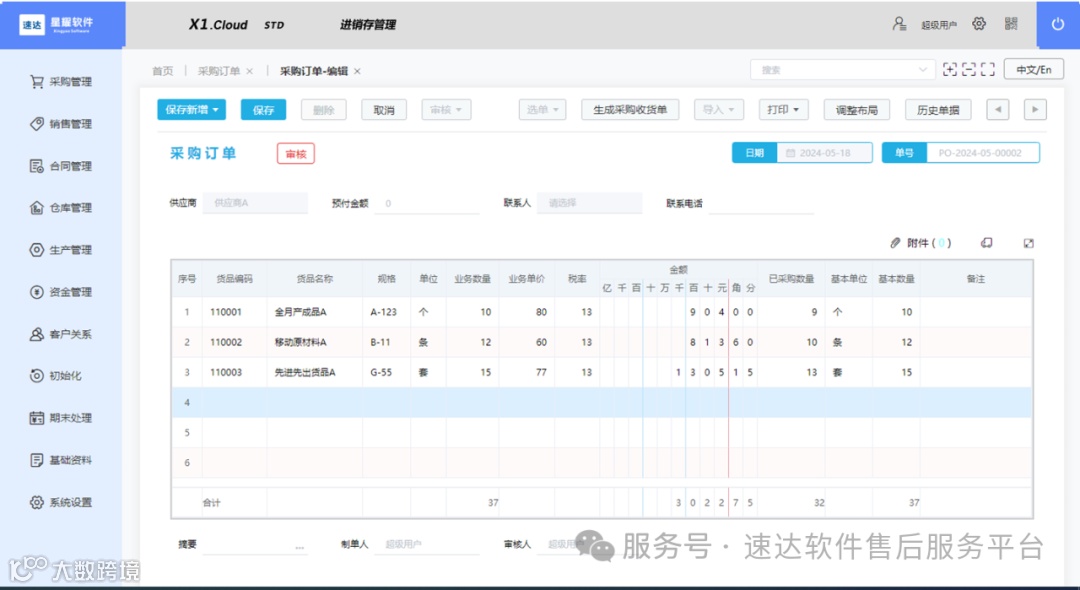Viewport: 1080px width, 590px height.
Task: Click the red 审核 status stamp
Action: pyautogui.click(x=295, y=154)
